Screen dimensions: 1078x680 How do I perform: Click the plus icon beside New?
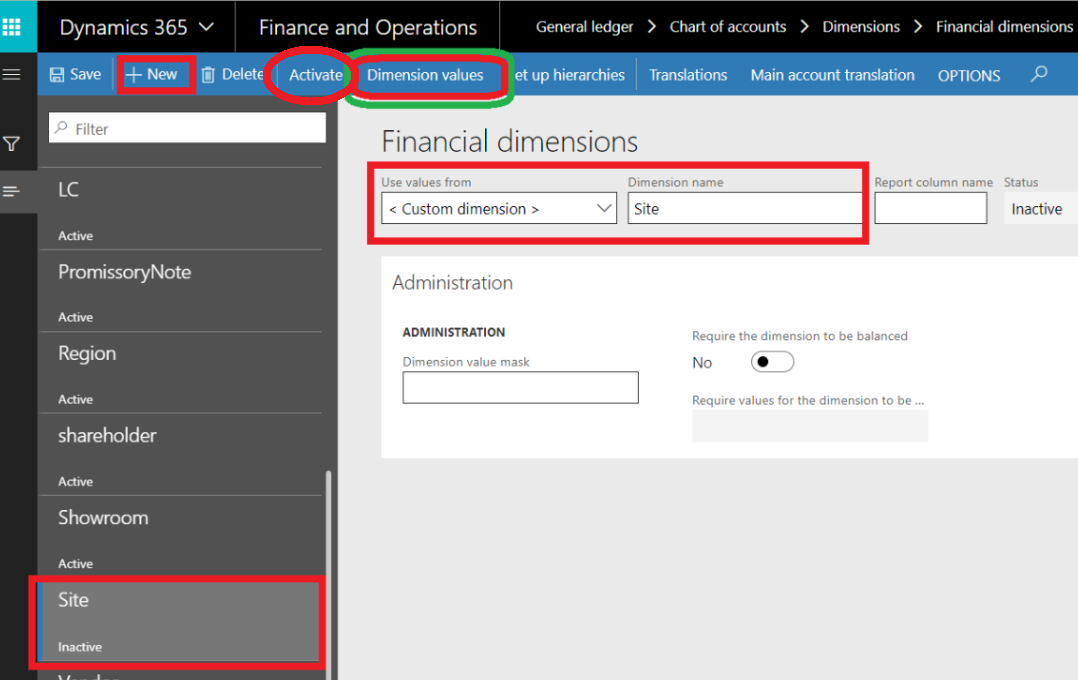(x=134, y=74)
